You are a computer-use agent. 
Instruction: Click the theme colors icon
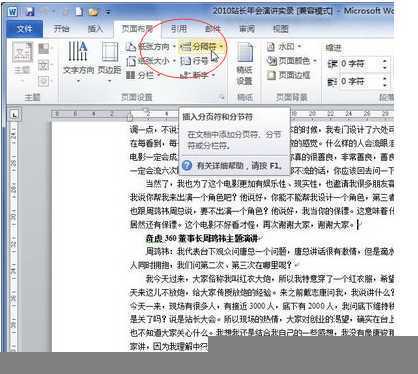[x=44, y=49]
